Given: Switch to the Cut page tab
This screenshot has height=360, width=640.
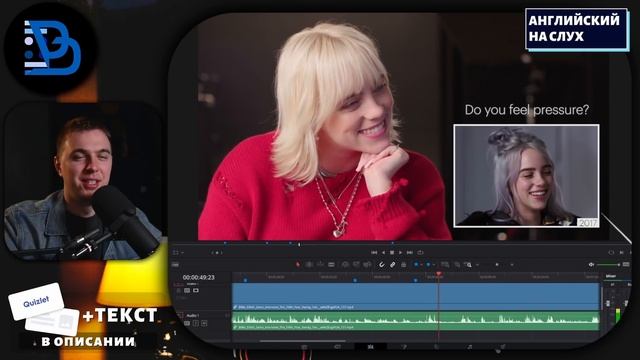Looking at the screenshot, I should [x=337, y=347].
